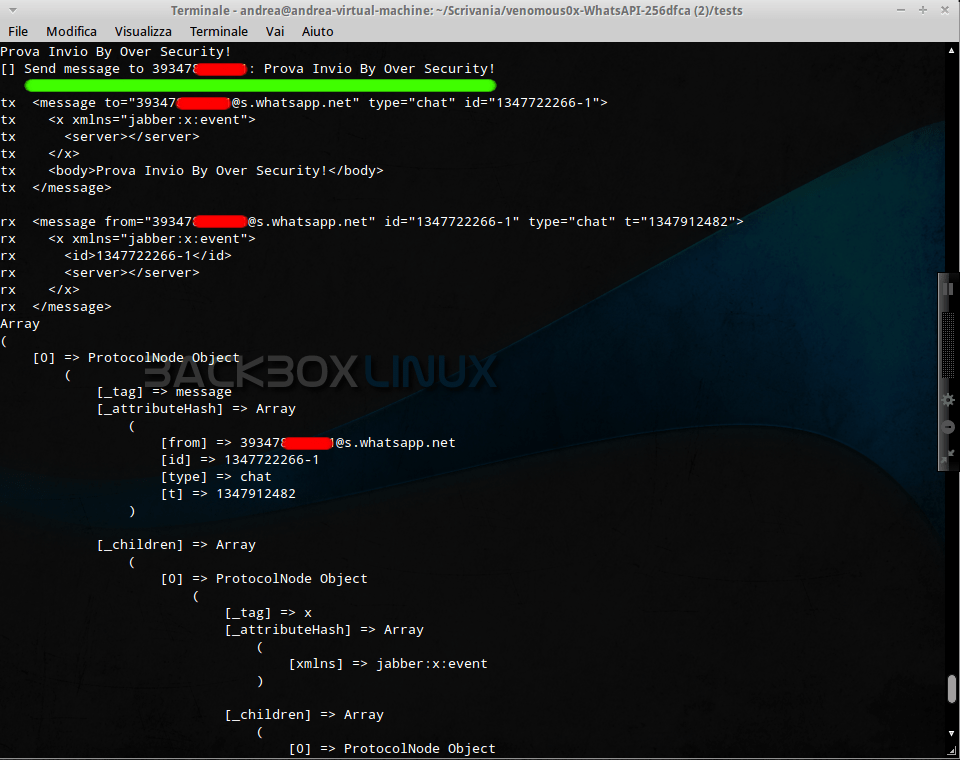Click the tx '</message>' line

point(56,188)
